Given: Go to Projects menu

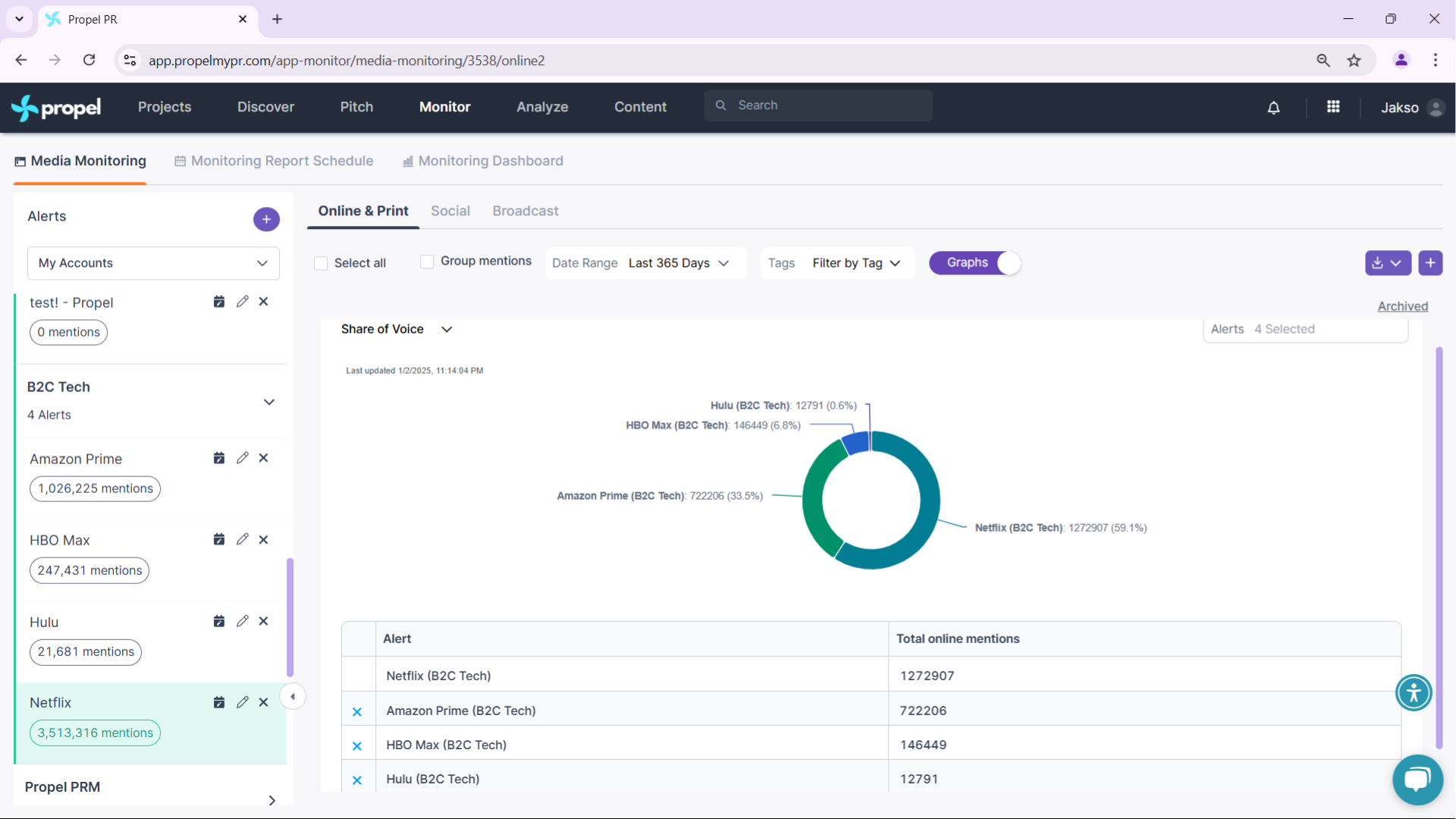Looking at the screenshot, I should [165, 107].
